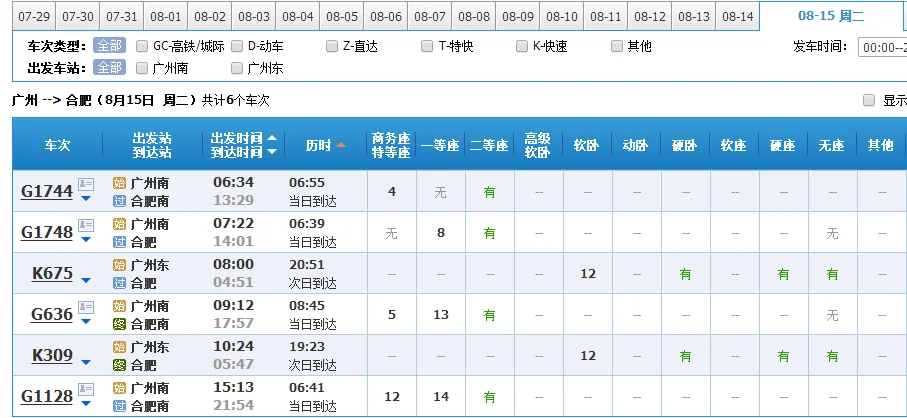Open train number G1748 link
Screen dimensions: 907x418
coord(47,232)
